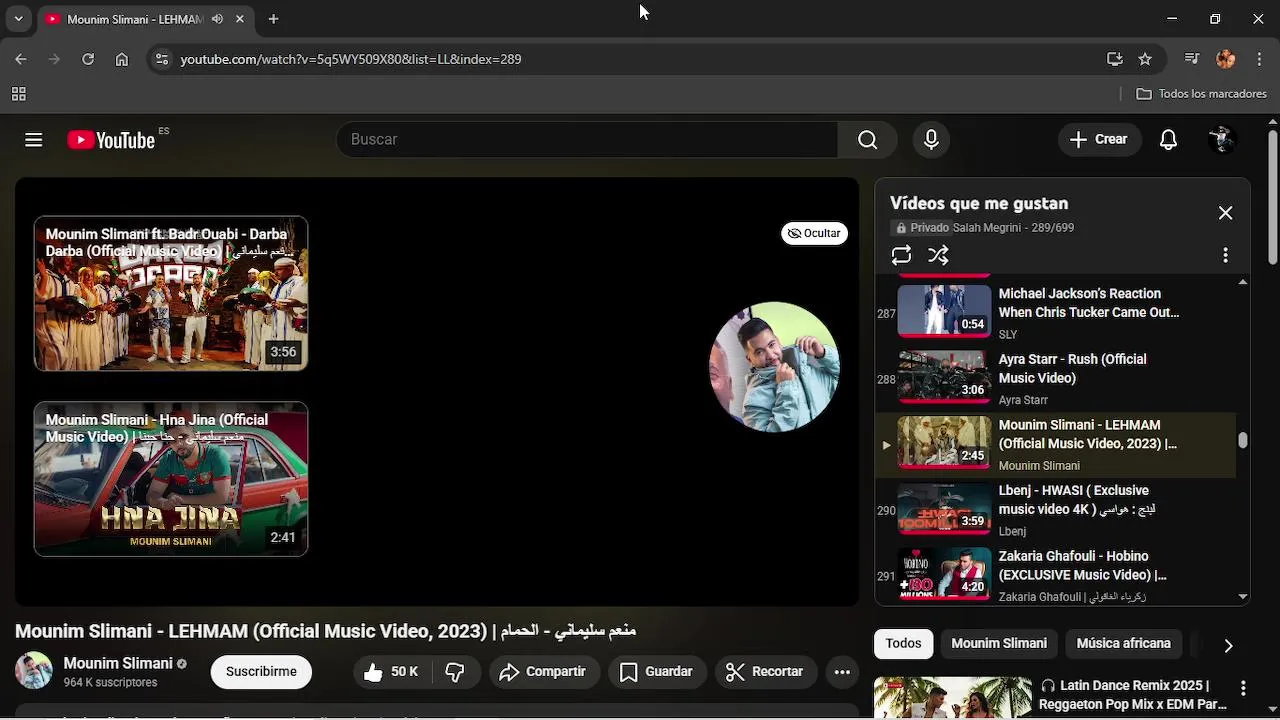The height and width of the screenshot is (720, 1280).
Task: Click the playlist scrollbar thumb
Action: click(1243, 440)
